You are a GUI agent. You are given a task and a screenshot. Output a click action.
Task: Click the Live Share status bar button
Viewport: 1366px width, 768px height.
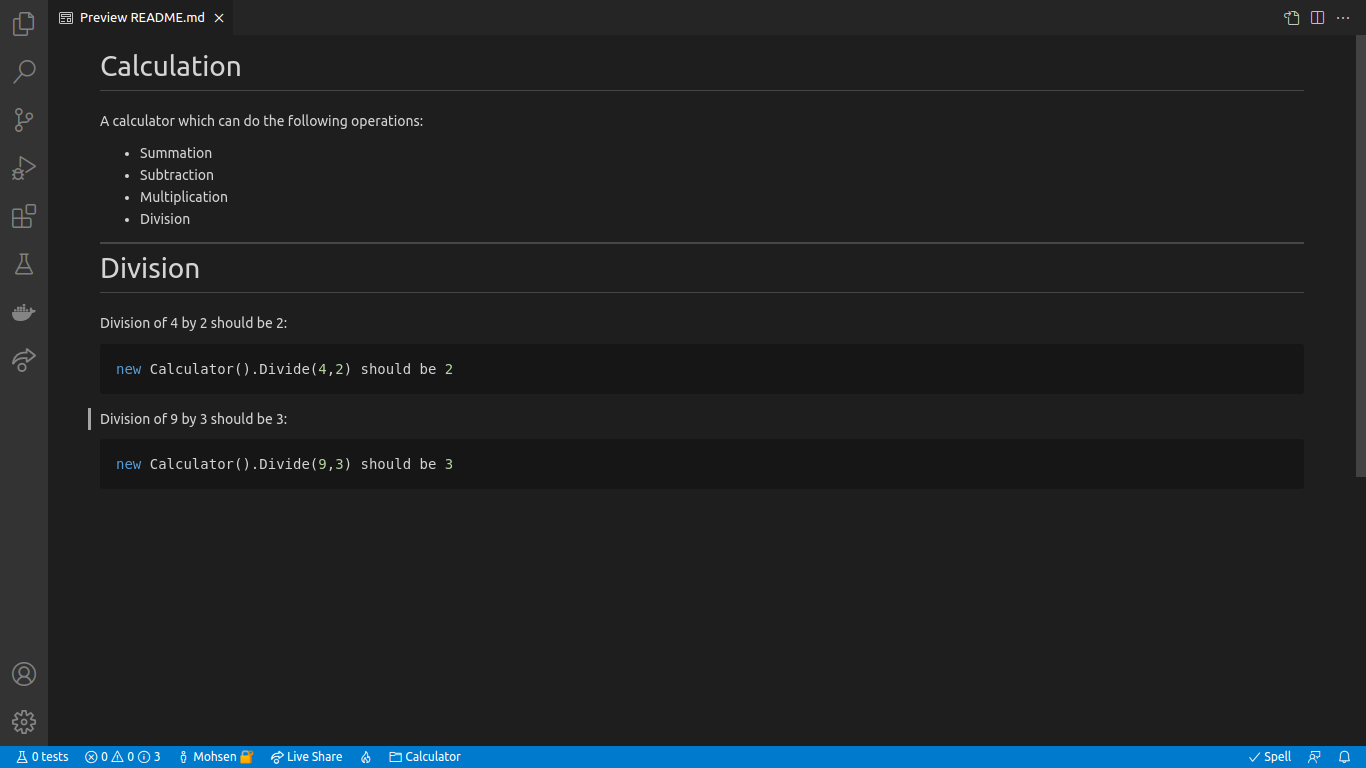click(306, 757)
